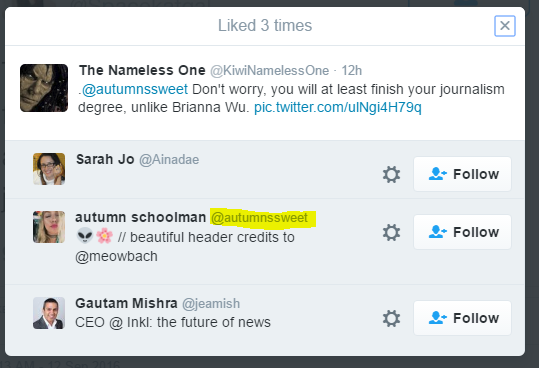Open highlighted @autumnssweet handle in list
This screenshot has height=368, width=539.
(x=259, y=218)
